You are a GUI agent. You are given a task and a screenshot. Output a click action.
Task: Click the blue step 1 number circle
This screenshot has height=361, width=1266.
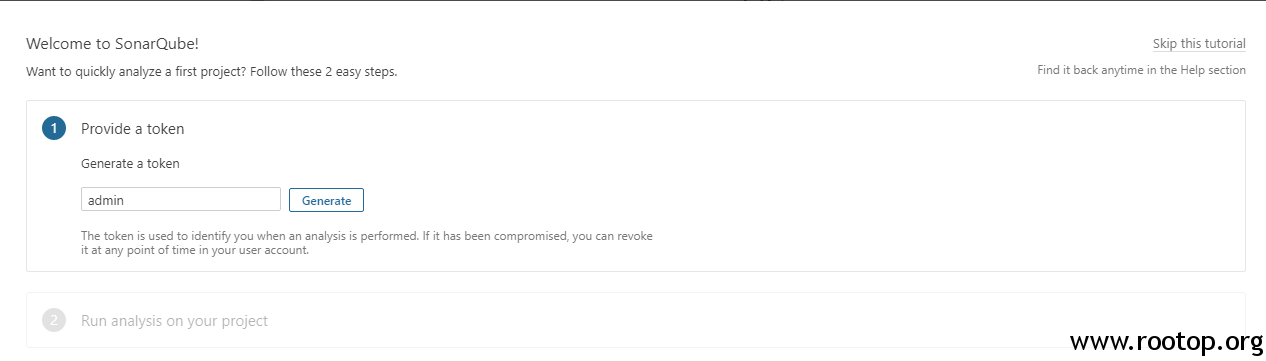(x=54, y=128)
